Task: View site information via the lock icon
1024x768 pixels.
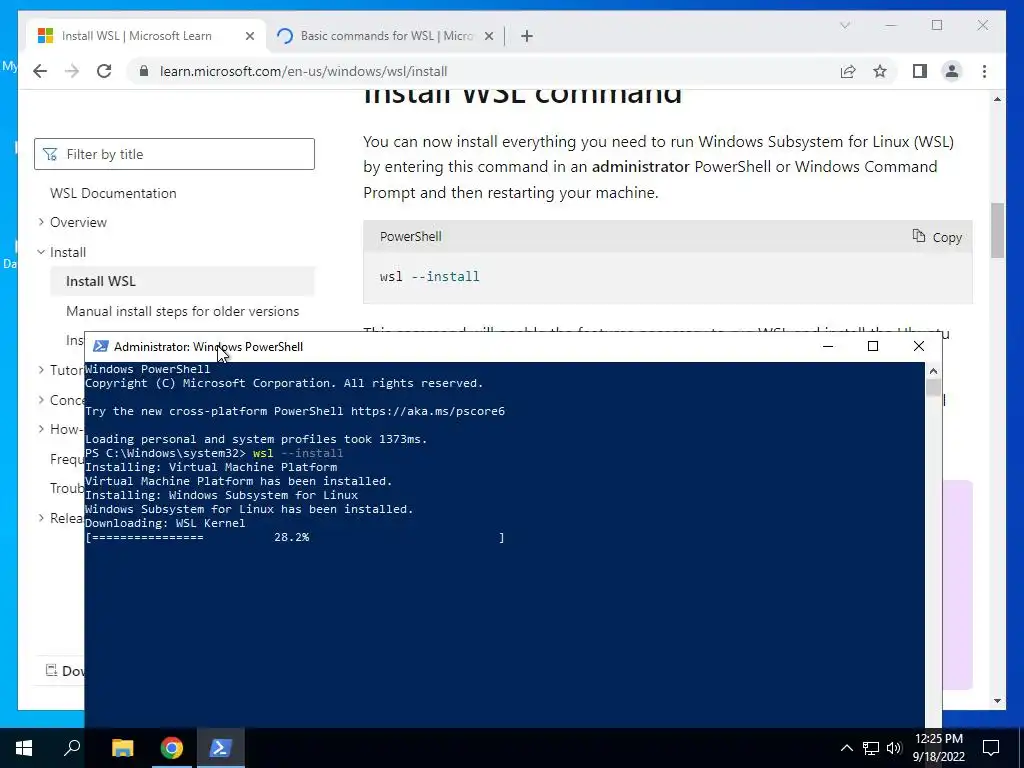Action: point(144,71)
